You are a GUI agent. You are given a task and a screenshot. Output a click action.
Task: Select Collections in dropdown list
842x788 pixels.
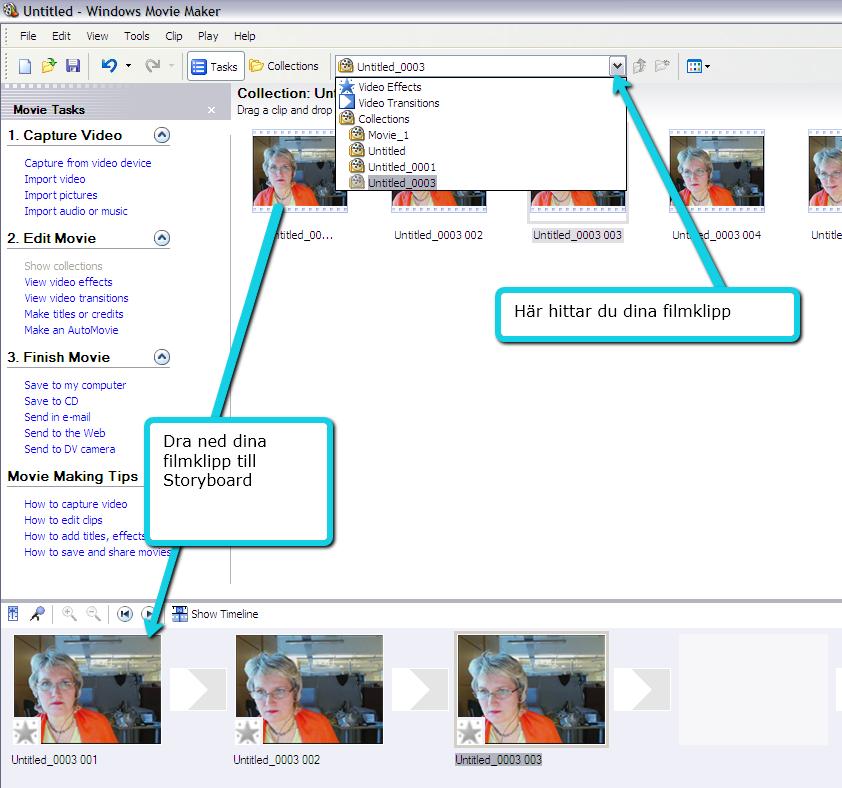(481, 119)
